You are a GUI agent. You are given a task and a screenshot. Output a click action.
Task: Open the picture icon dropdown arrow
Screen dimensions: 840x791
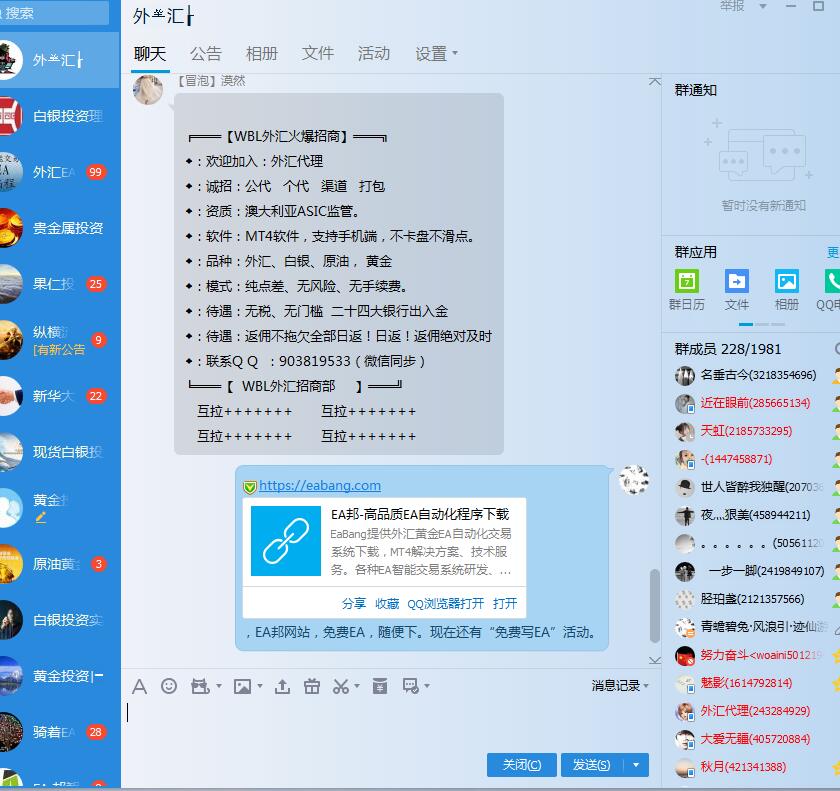pyautogui.click(x=260, y=687)
